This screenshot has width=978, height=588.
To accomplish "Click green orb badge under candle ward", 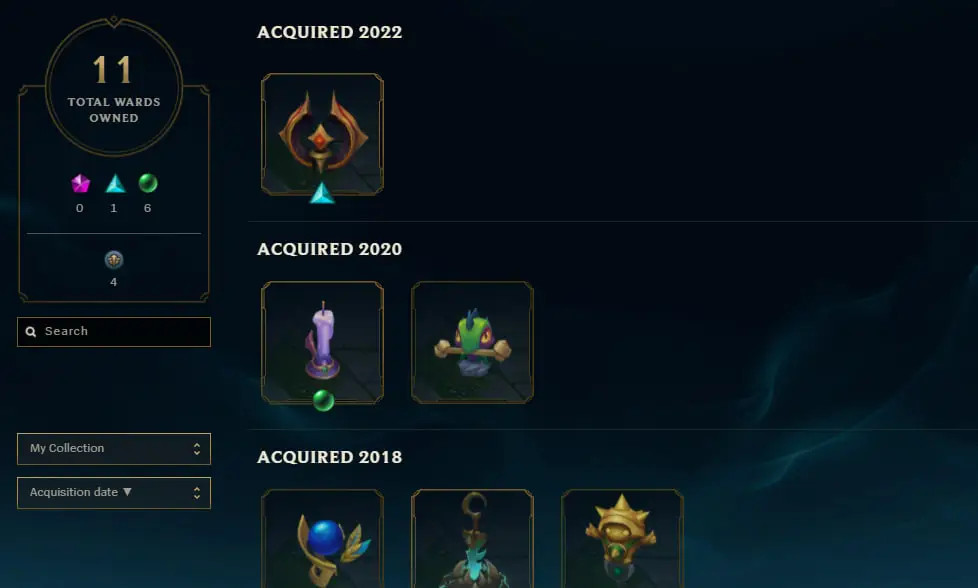I will point(323,400).
